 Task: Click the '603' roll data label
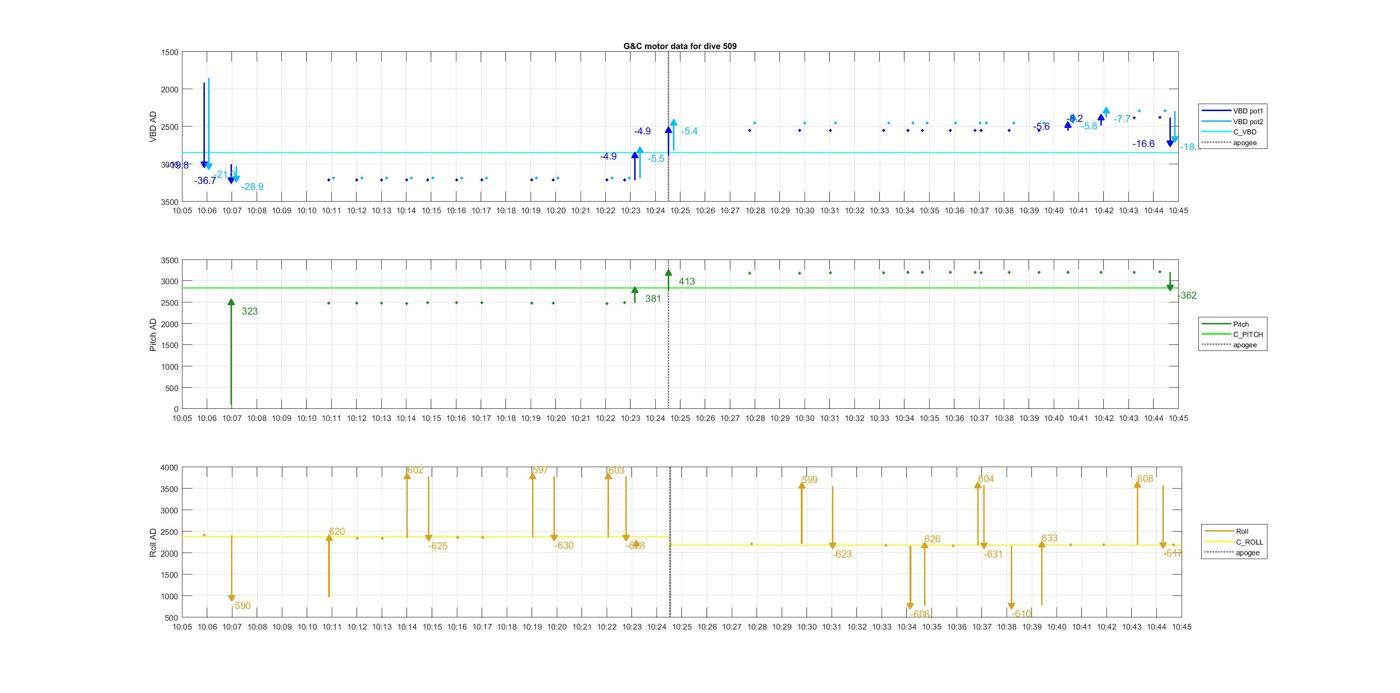pos(616,470)
